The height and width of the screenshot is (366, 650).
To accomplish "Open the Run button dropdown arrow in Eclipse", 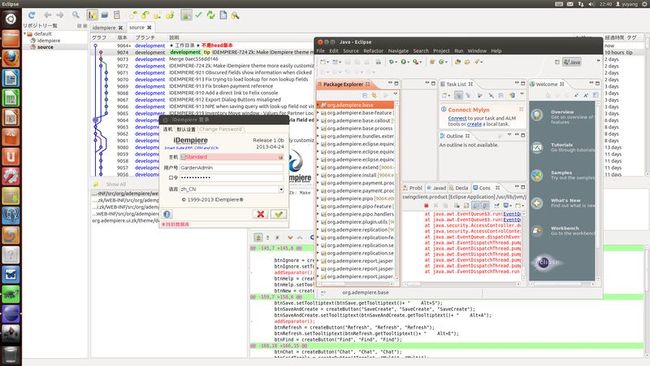I will 408,62.
